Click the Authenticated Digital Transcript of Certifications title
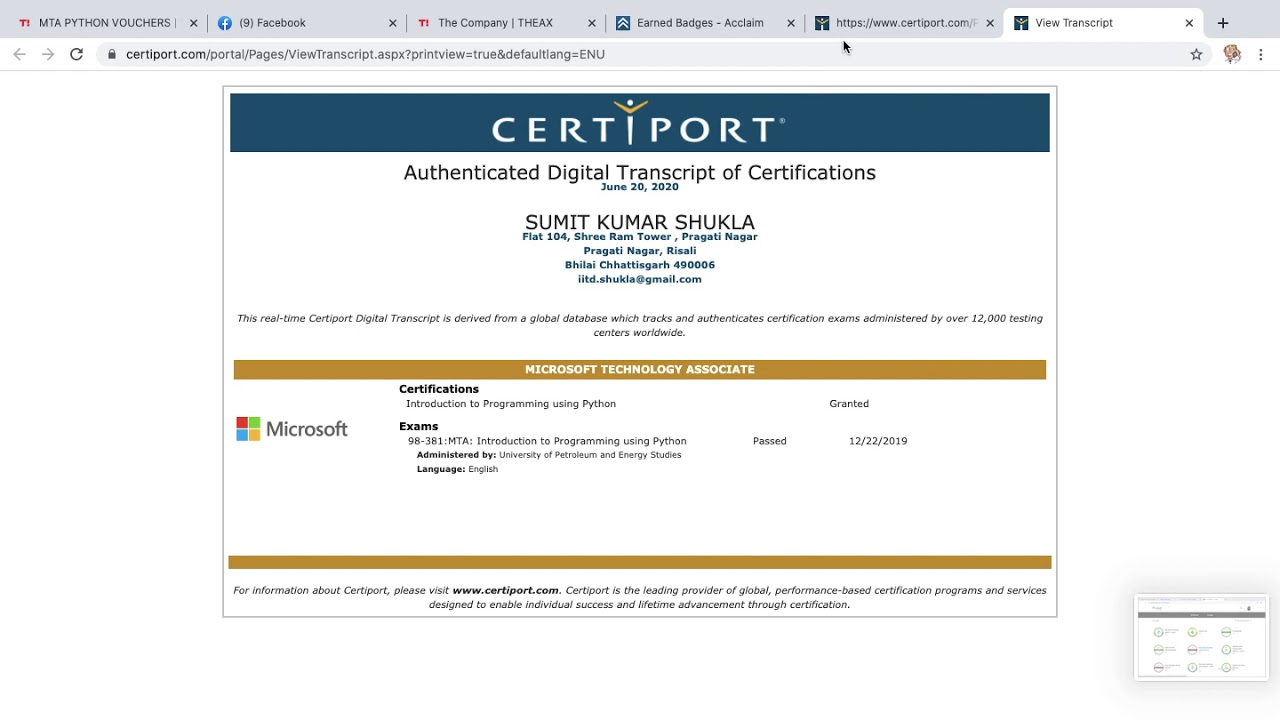The height and width of the screenshot is (720, 1280). point(640,172)
